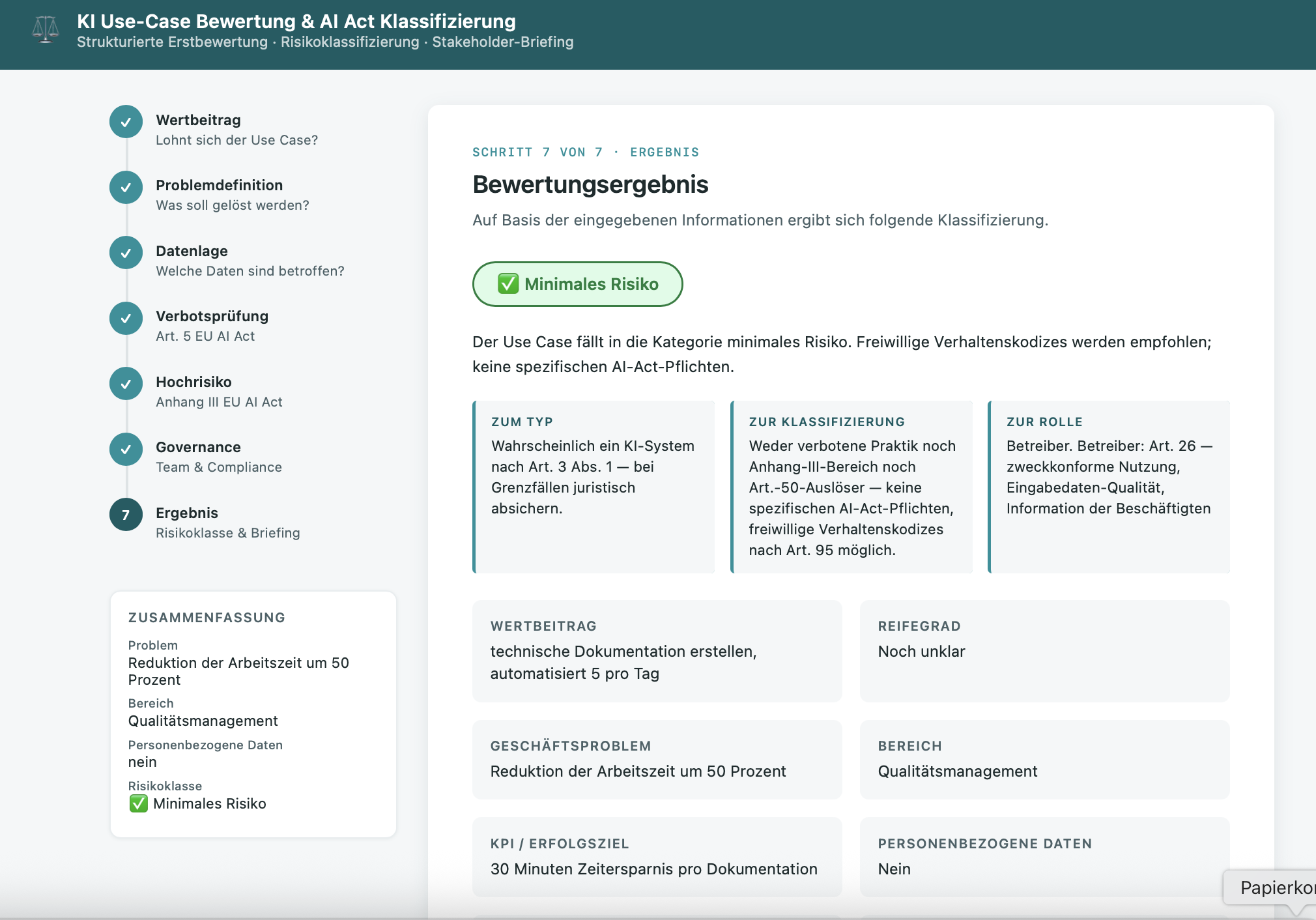Click '30 Minuten Zeitersparnis pro Dokumentation'
Screen dimensions: 1316x920
654,869
